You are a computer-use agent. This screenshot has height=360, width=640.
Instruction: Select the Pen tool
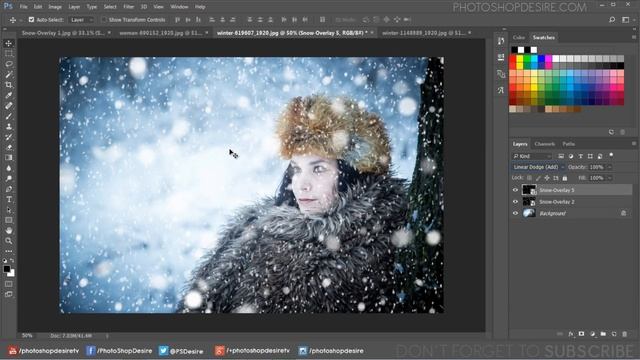coord(9,189)
